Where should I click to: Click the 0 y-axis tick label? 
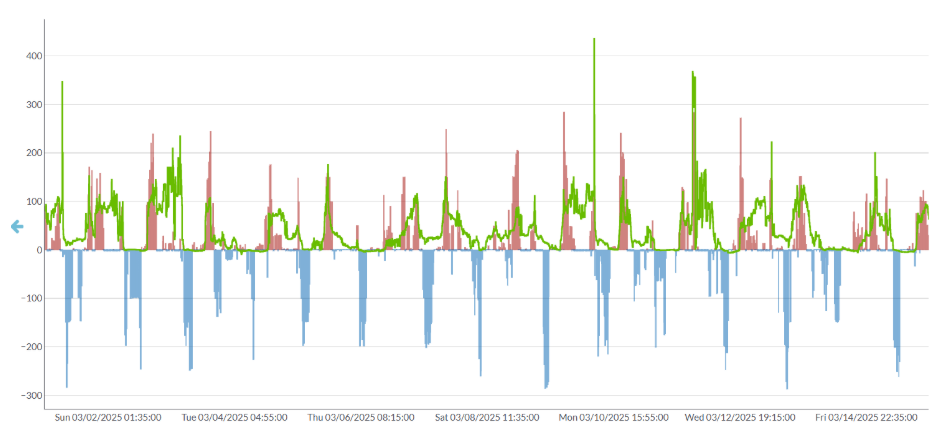(36, 251)
